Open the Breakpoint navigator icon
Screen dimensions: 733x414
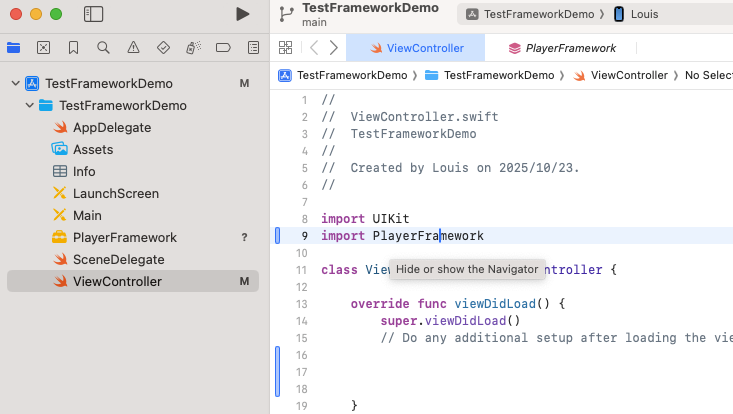[223, 48]
